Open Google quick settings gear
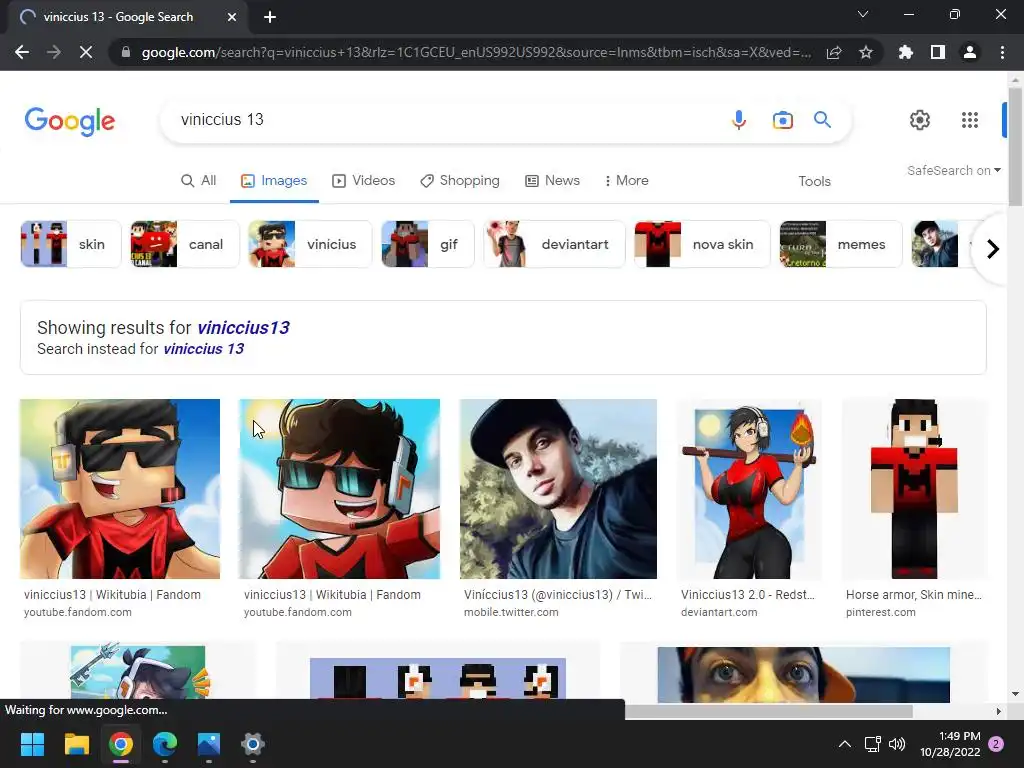Screen dimensions: 1024x768 pyautogui.click(x=920, y=120)
